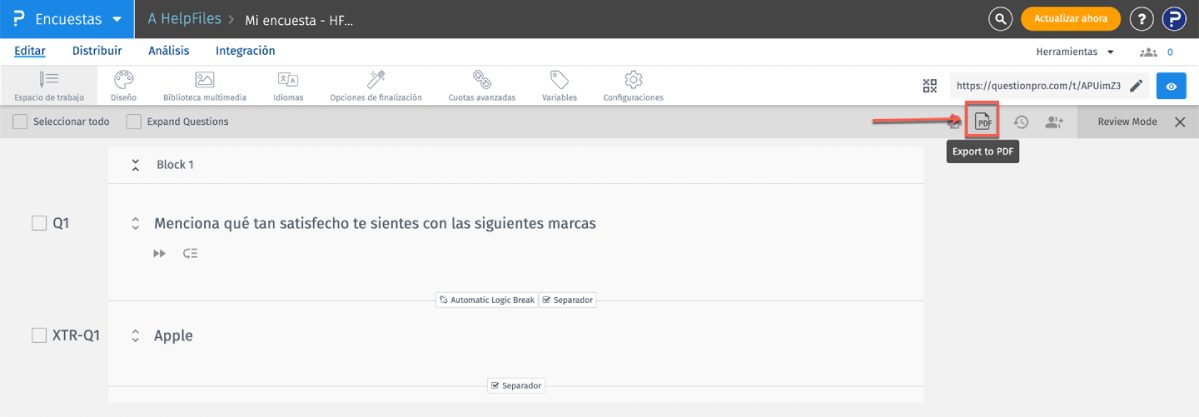Click the Mi encuesta breadcrumb title
The image size is (1199, 417).
299,20
